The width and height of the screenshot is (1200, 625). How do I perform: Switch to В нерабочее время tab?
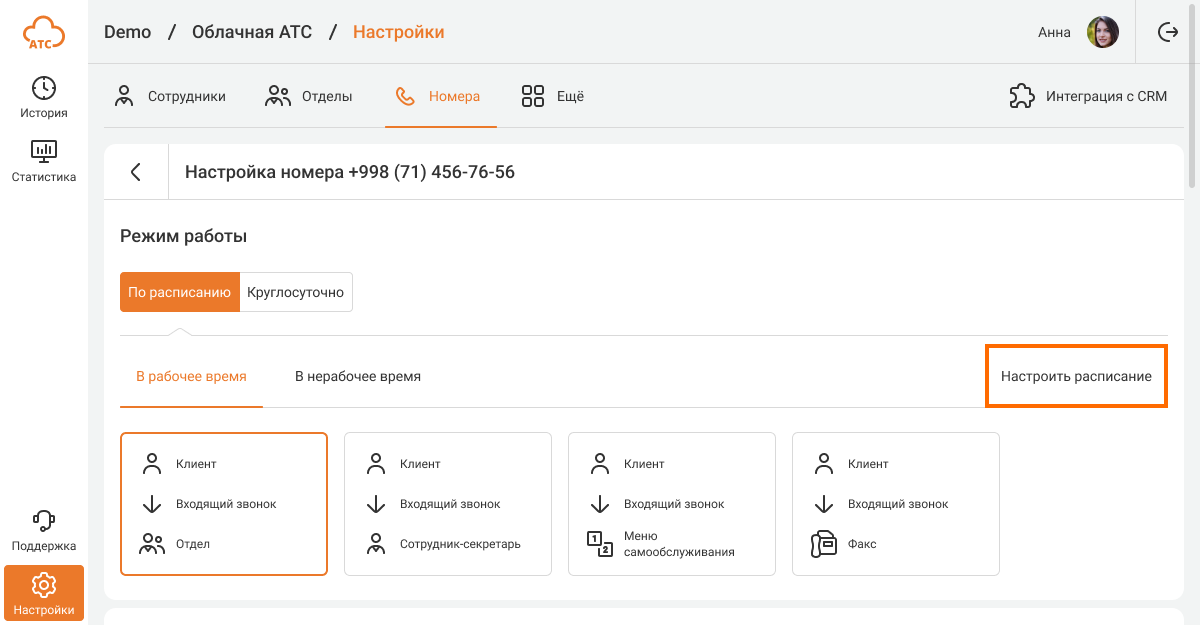click(x=357, y=377)
